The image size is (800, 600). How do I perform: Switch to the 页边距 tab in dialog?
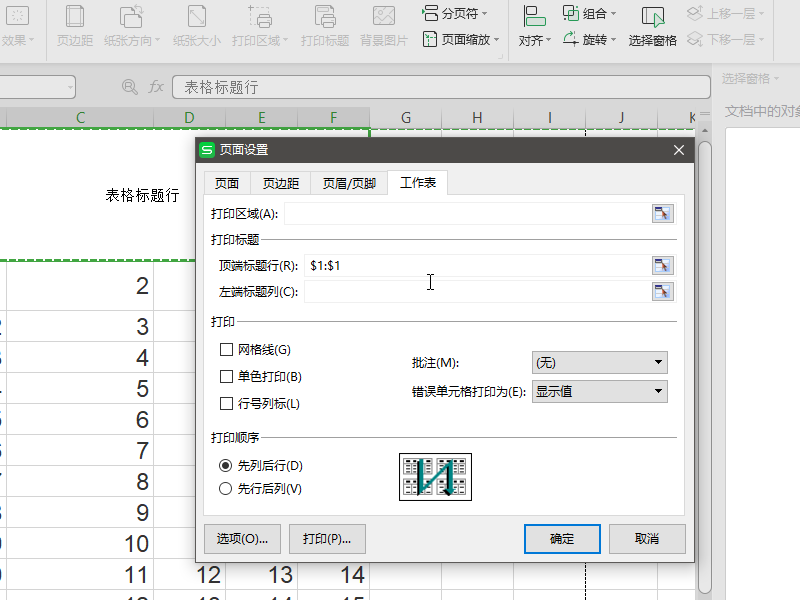281,183
